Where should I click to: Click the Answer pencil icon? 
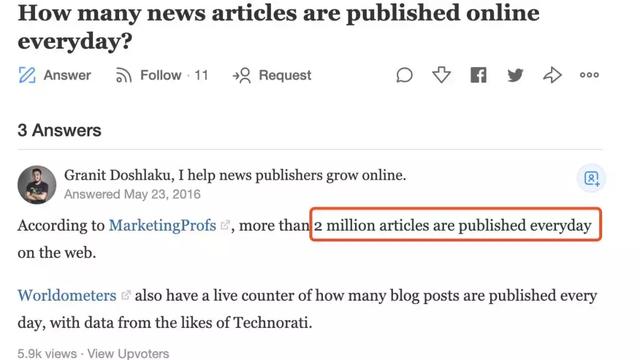pos(27,75)
